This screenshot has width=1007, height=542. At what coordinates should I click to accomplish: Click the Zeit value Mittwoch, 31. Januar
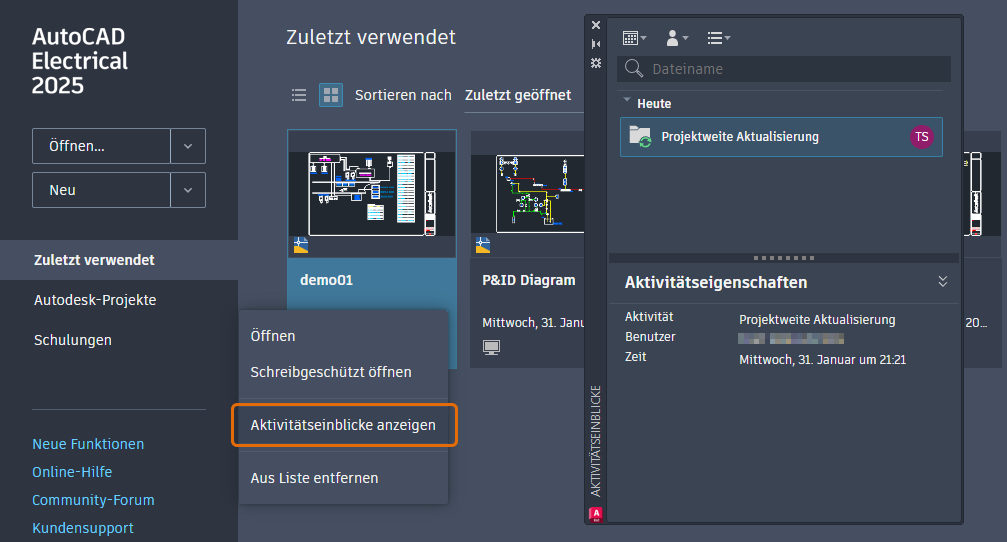[x=822, y=360]
